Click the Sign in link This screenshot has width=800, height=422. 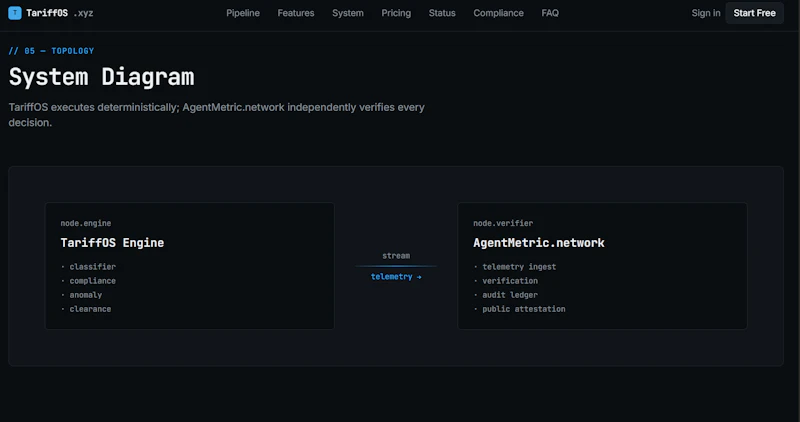(706, 13)
